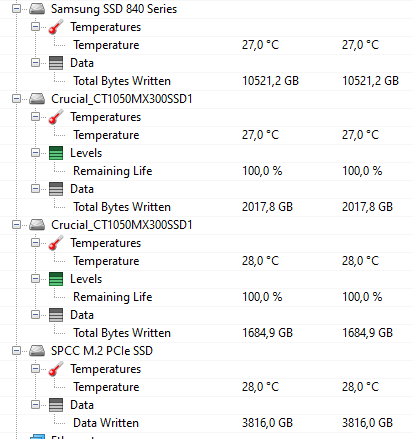The image size is (413, 439).
Task: Select the Samsung SSD 840 Series label
Action: point(114,9)
